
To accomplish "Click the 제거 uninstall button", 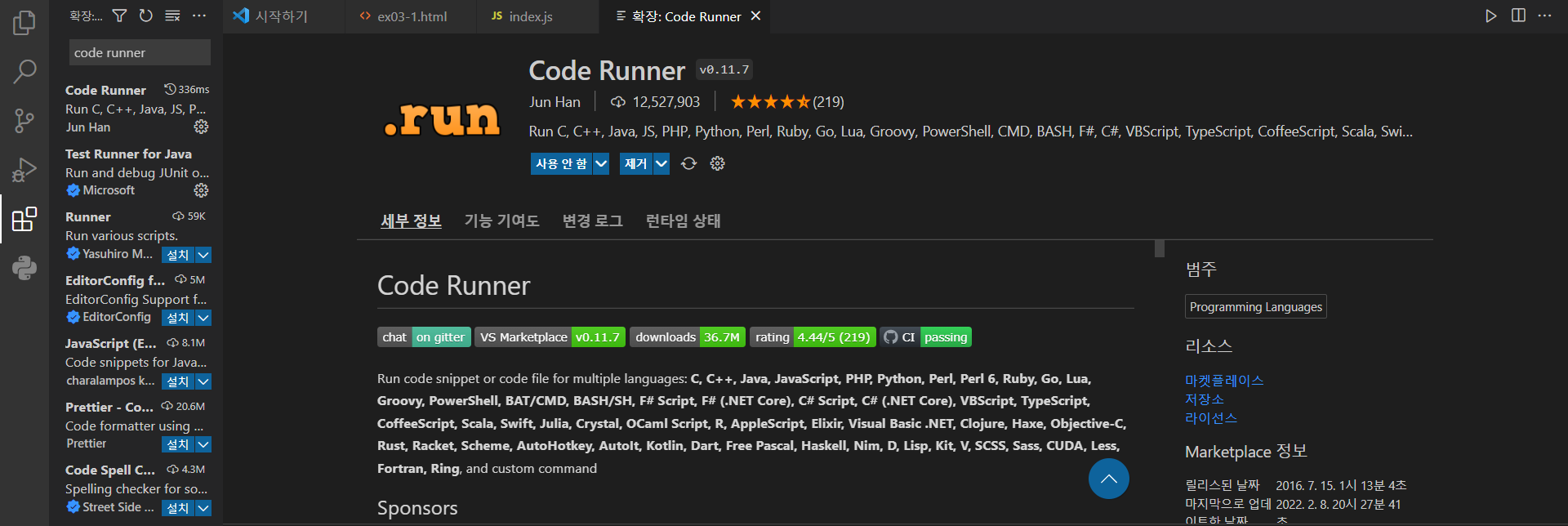I will tap(635, 163).
